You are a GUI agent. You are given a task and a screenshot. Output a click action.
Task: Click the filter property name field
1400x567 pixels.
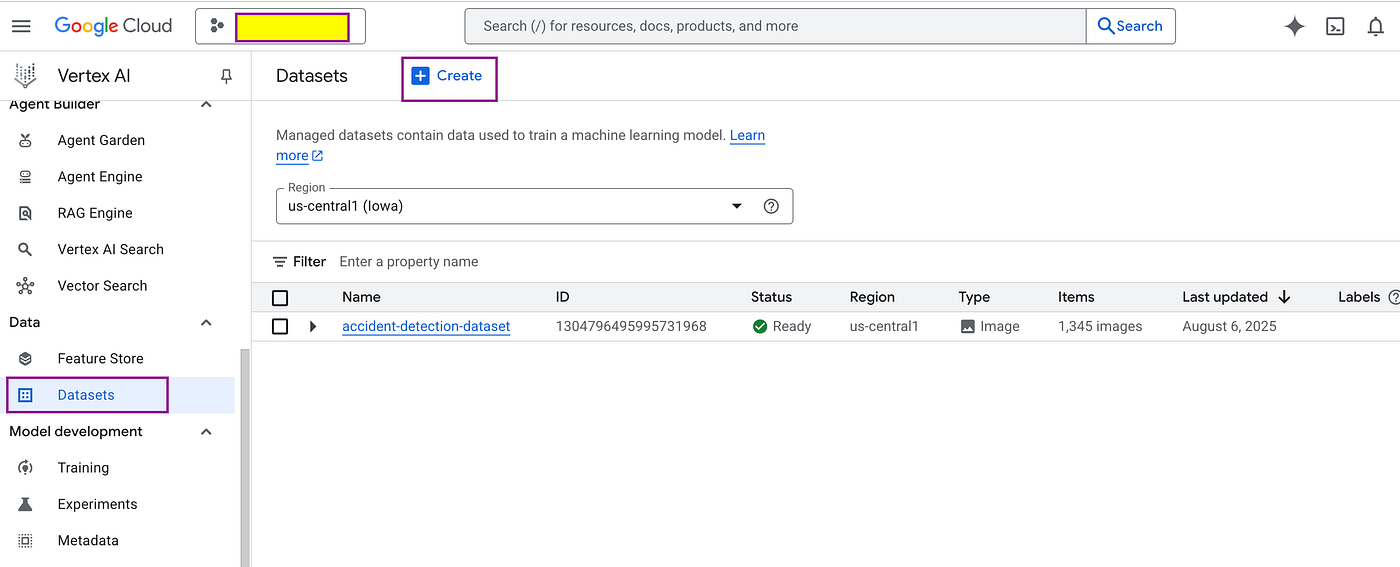tap(409, 262)
